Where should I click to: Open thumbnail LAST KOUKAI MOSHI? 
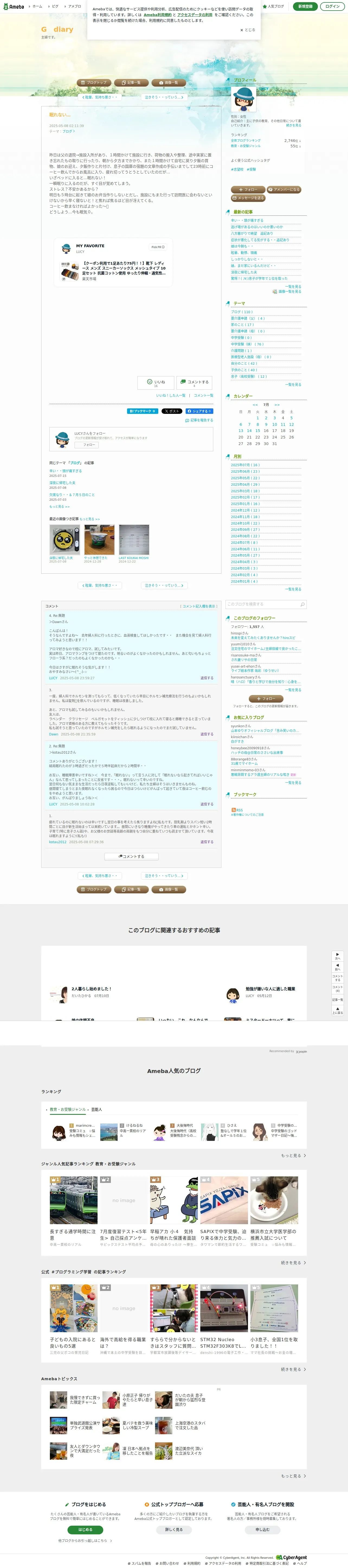point(134,540)
